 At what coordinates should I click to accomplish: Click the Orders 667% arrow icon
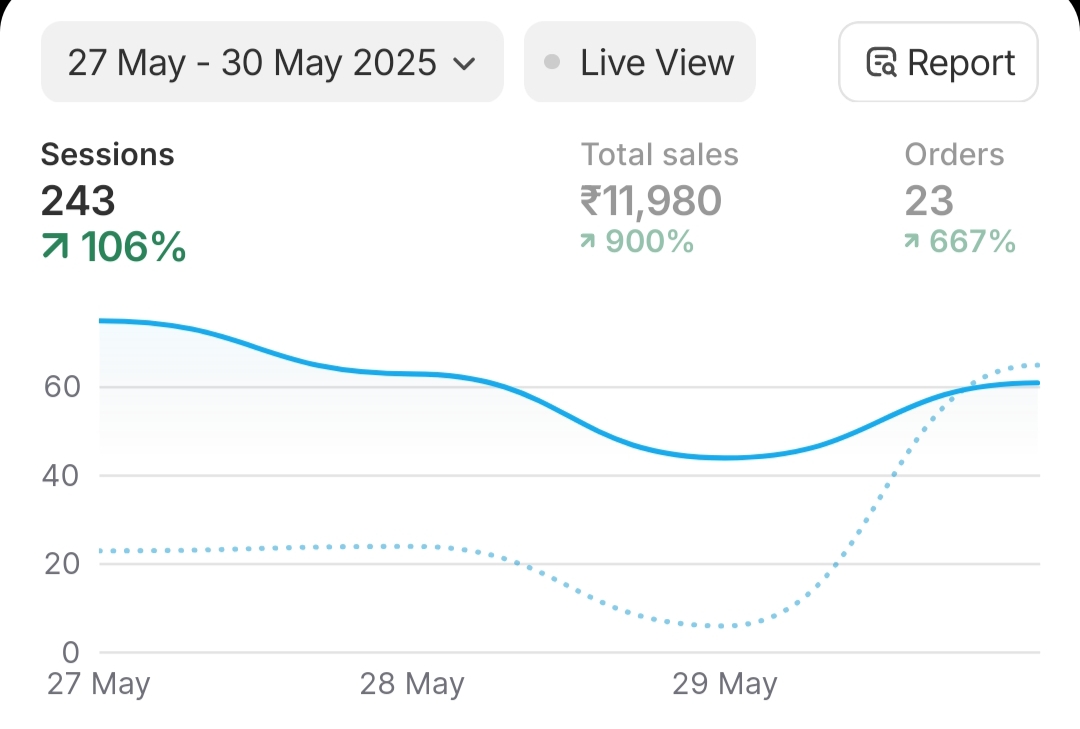click(x=912, y=241)
